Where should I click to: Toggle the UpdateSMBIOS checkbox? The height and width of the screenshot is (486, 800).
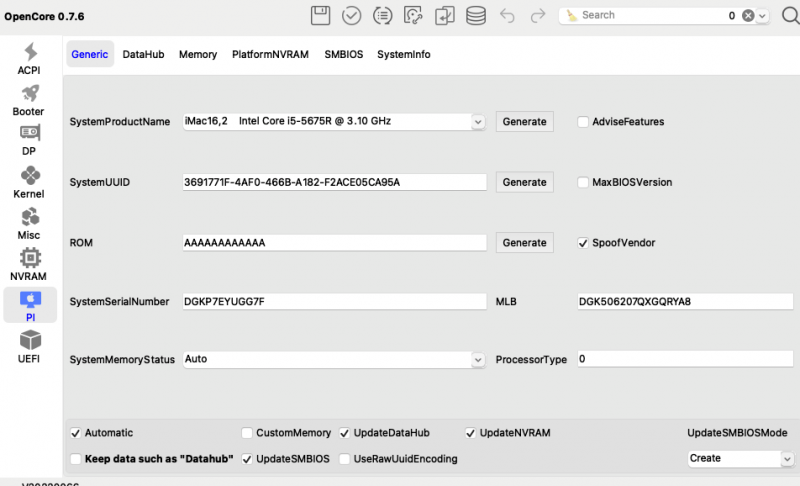[x=247, y=459]
